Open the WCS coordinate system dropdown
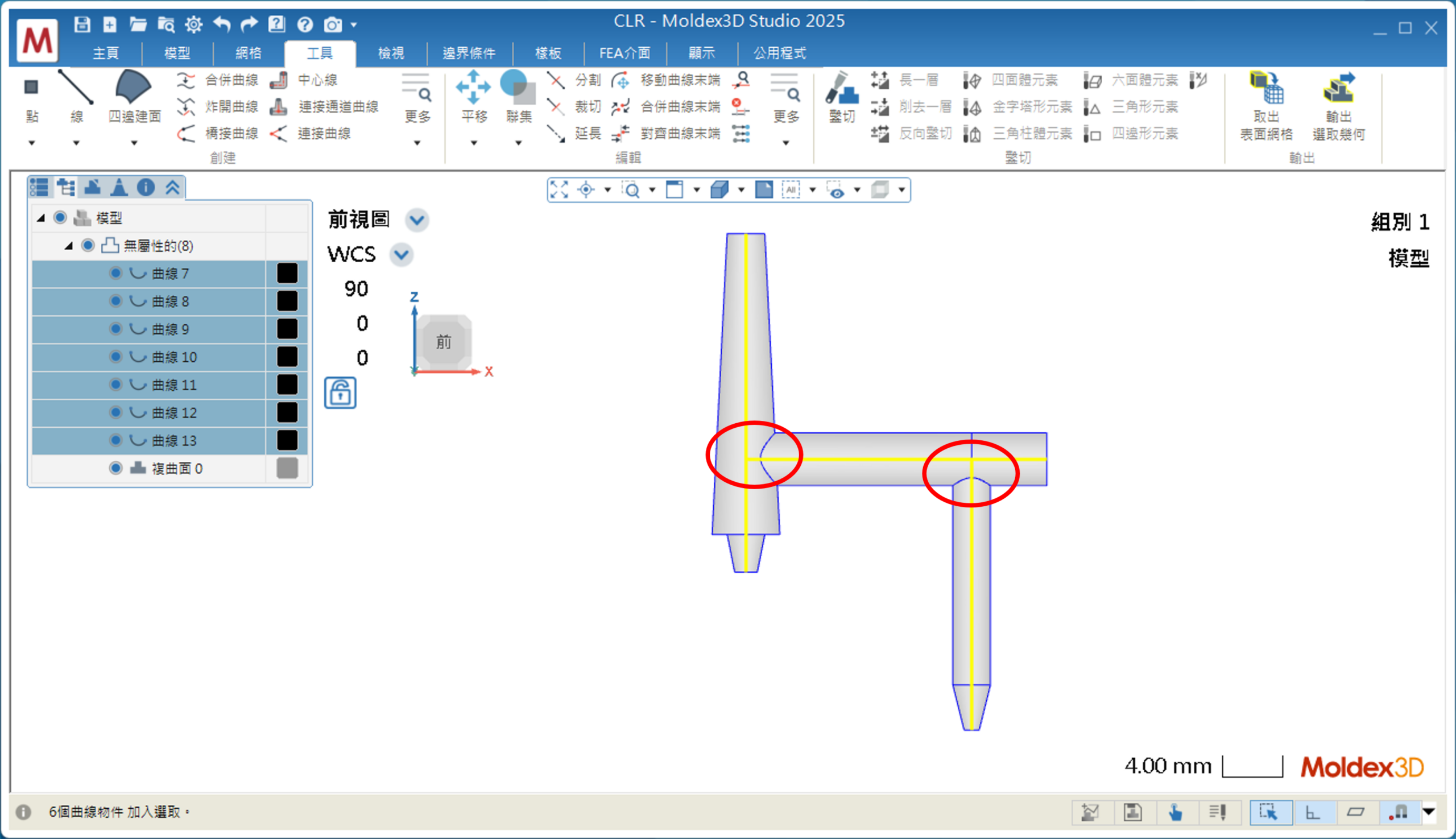 (401, 254)
